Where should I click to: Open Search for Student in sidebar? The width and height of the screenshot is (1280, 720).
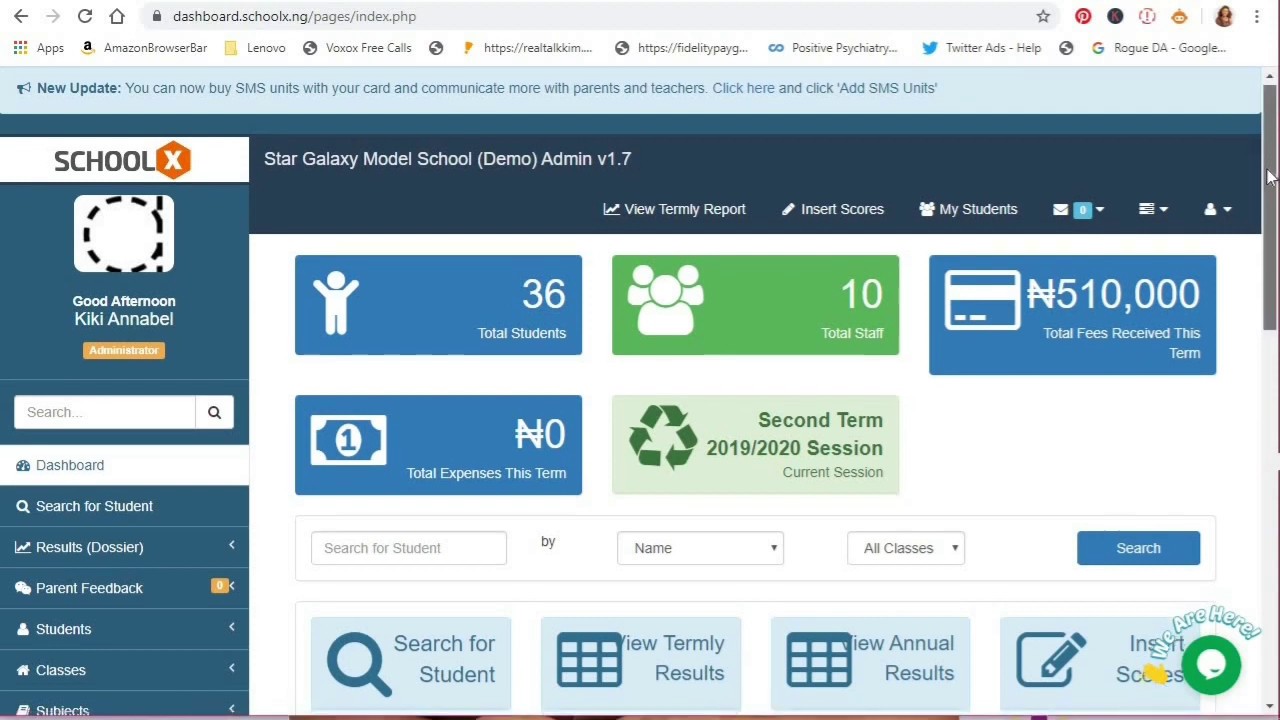(124, 506)
